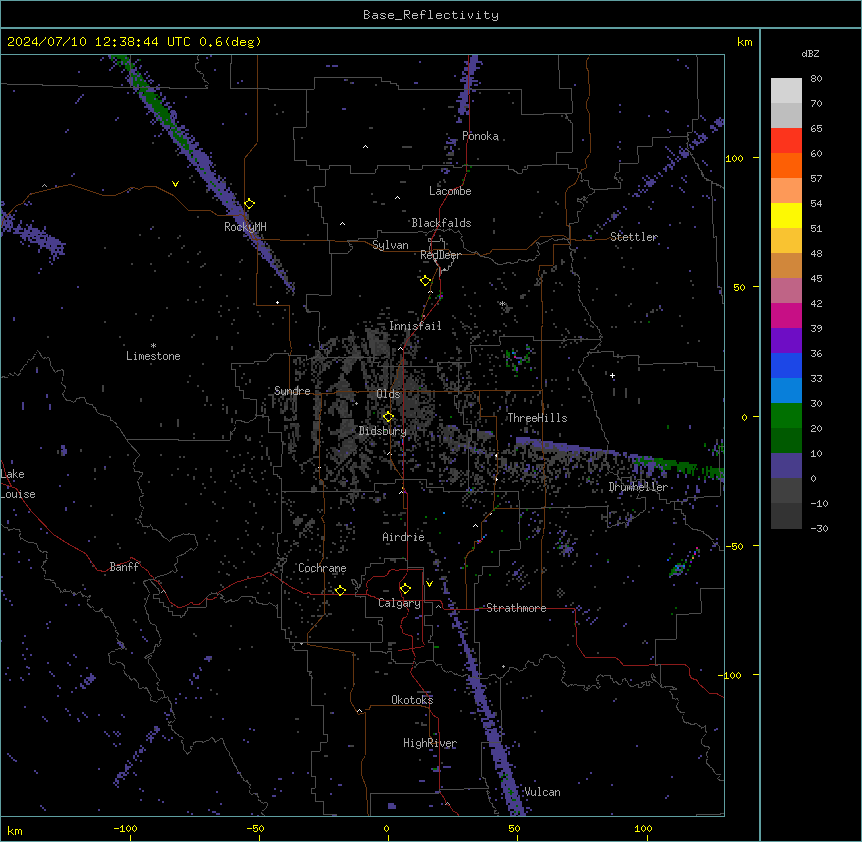The width and height of the screenshot is (862, 842).
Task: Click the Calgary city label
Action: point(399,603)
